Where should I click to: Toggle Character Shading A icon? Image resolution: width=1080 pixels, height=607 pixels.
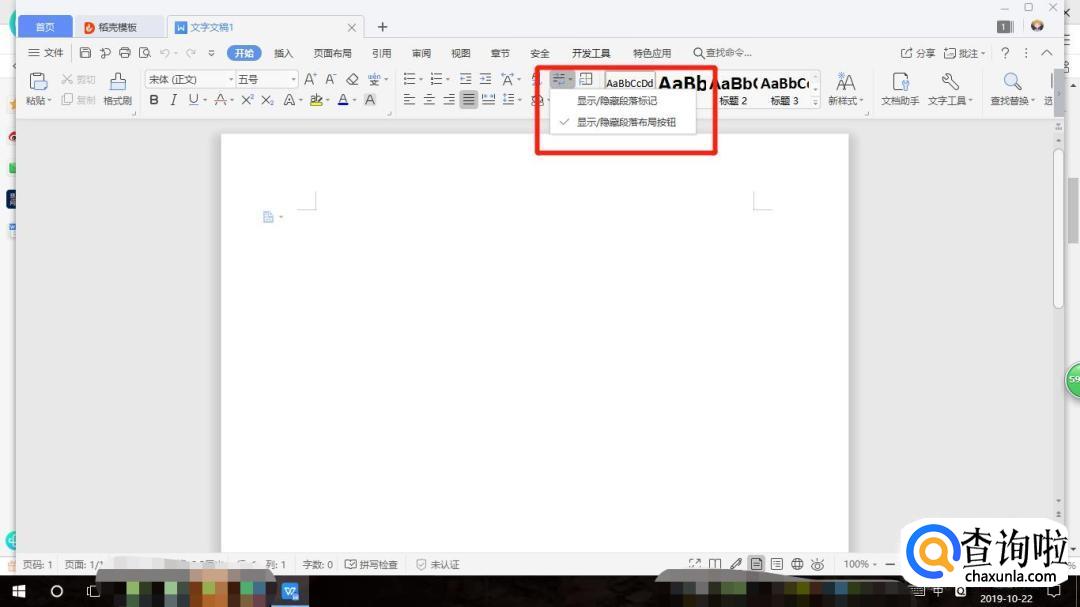click(x=370, y=100)
